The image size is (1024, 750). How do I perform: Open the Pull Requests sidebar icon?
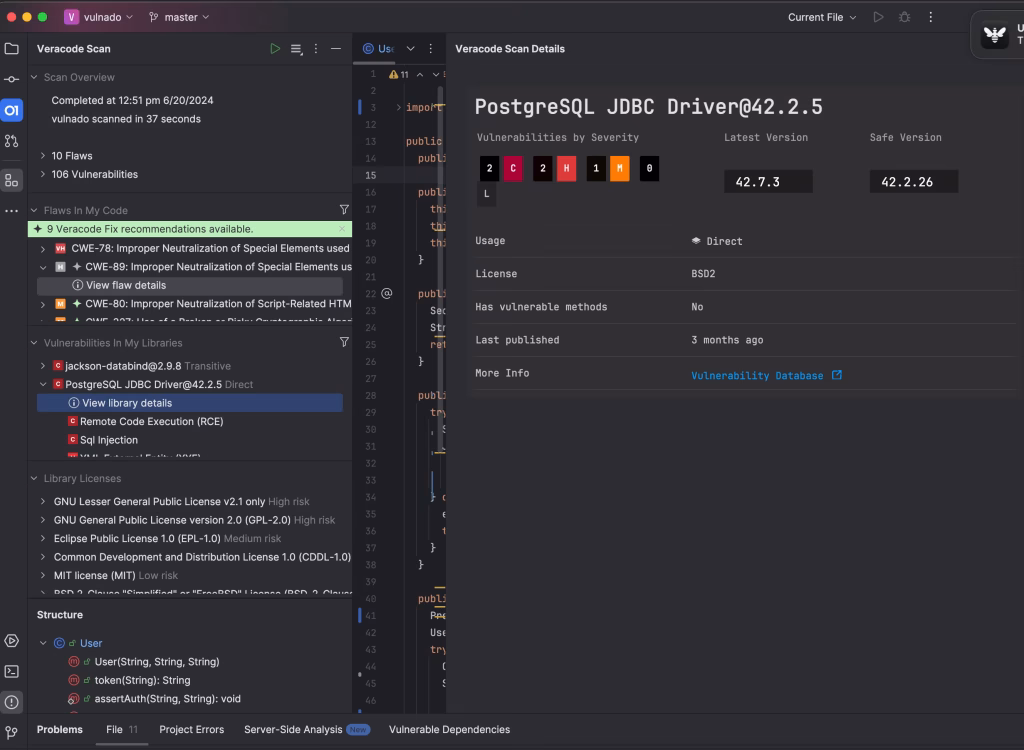click(x=12, y=140)
